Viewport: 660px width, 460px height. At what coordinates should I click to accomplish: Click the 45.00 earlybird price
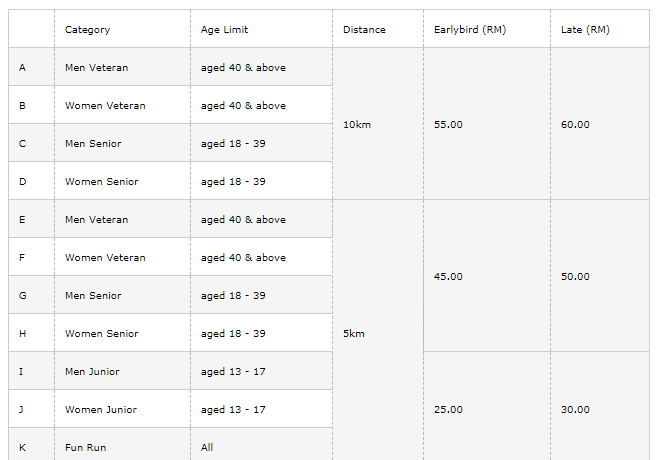coord(449,277)
